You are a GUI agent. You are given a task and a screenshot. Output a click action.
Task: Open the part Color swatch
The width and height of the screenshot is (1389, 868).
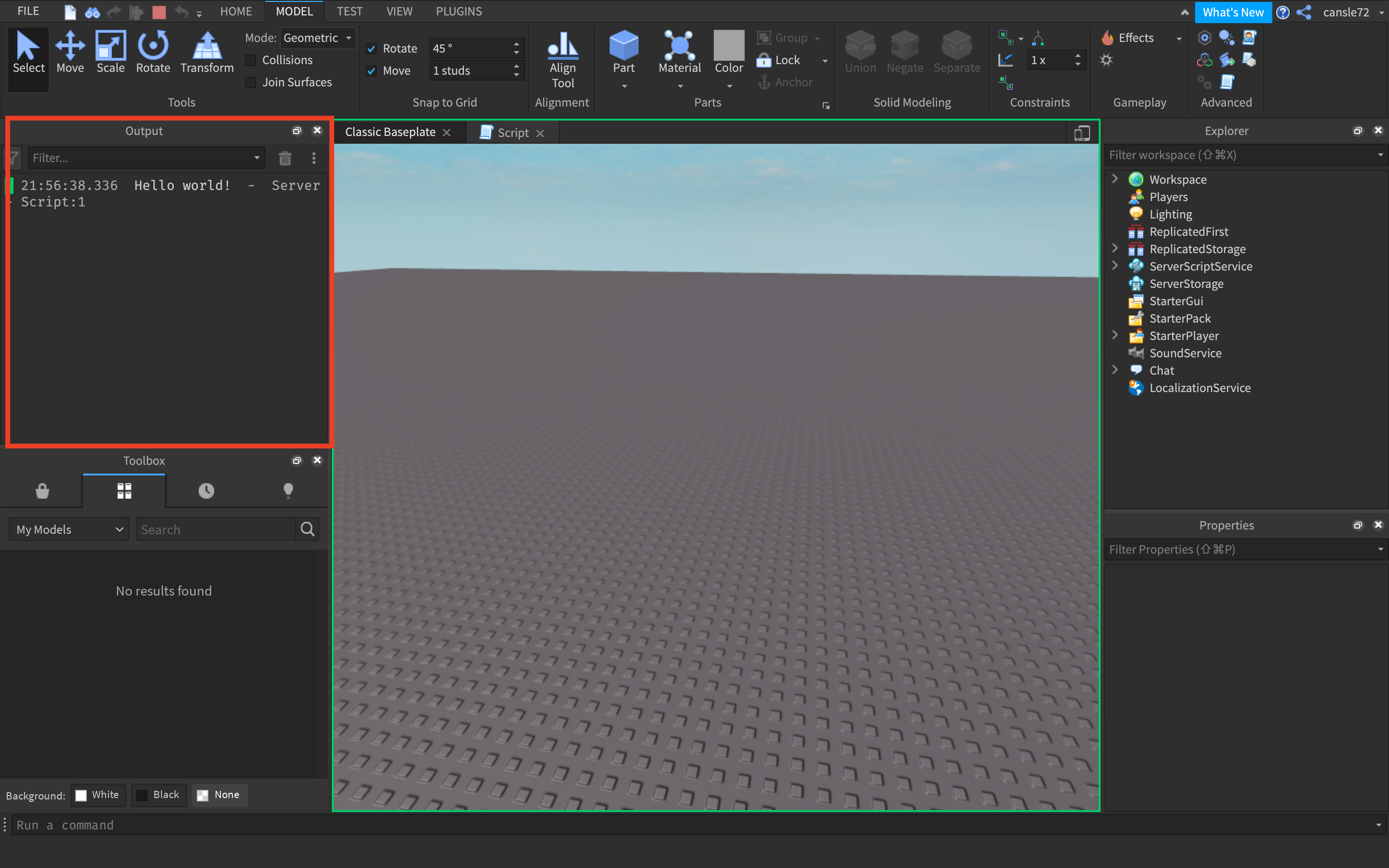click(728, 46)
